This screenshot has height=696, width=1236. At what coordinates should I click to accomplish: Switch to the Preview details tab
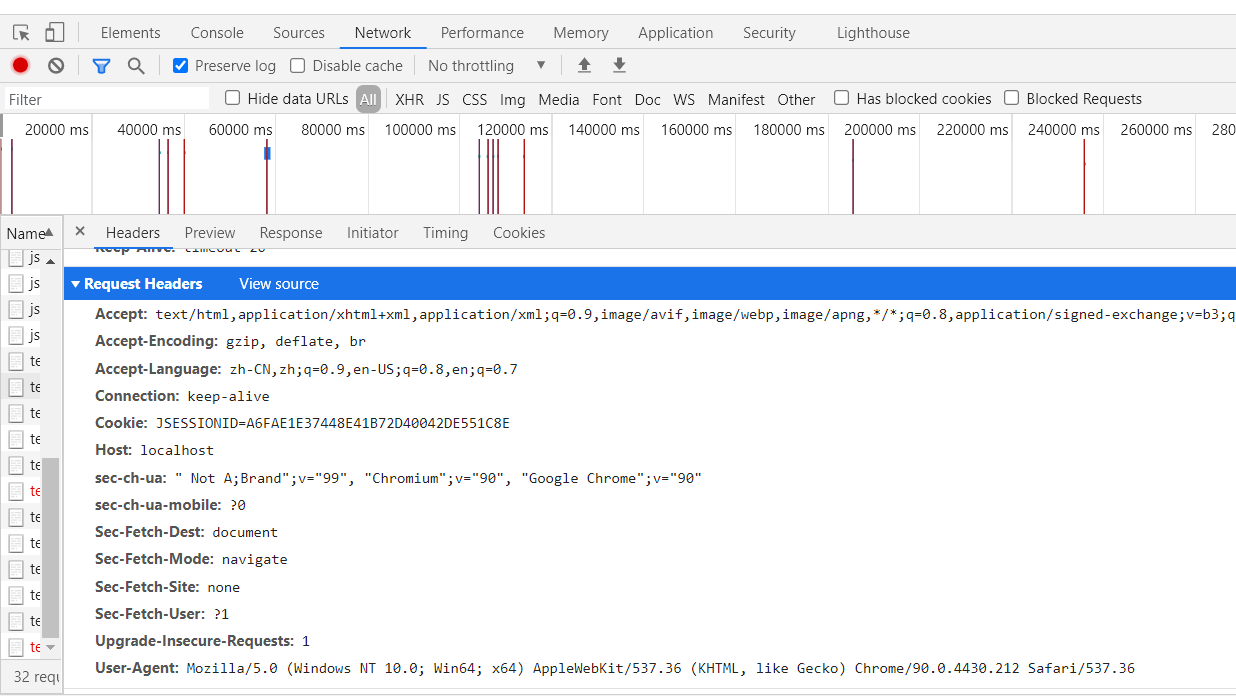pos(210,233)
